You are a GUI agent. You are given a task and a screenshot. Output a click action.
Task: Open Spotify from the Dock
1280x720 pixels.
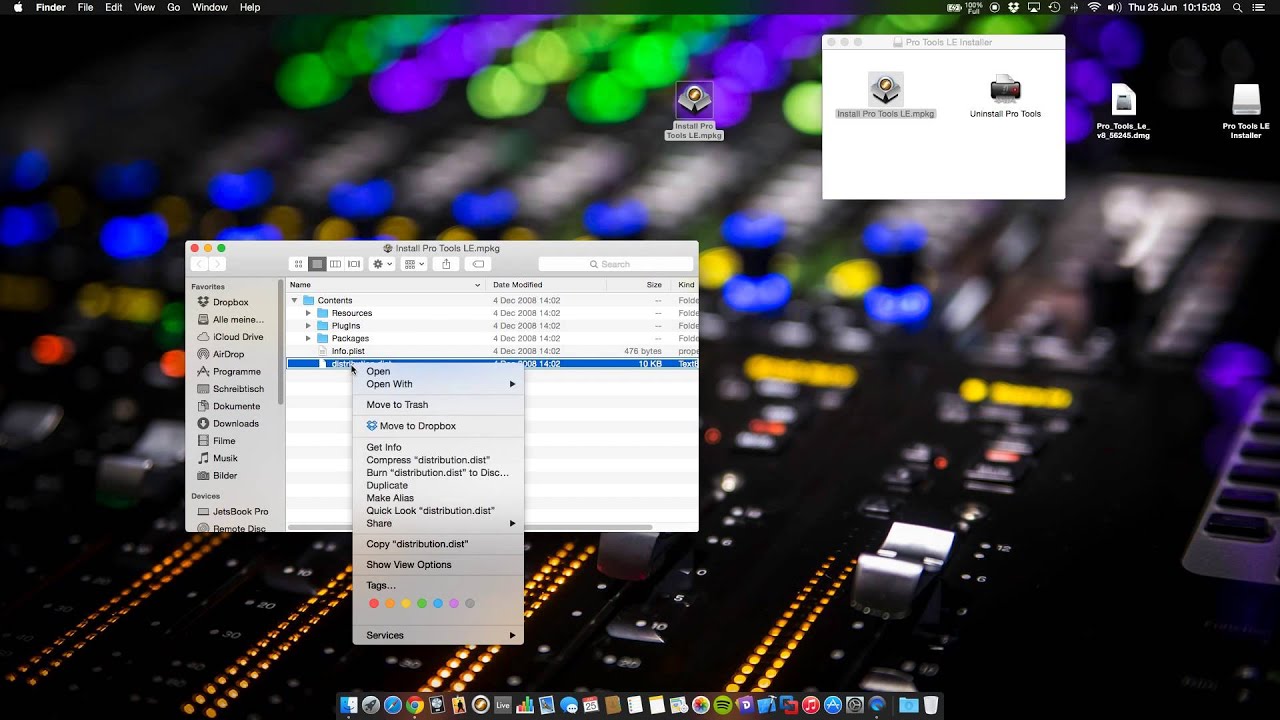click(x=723, y=705)
